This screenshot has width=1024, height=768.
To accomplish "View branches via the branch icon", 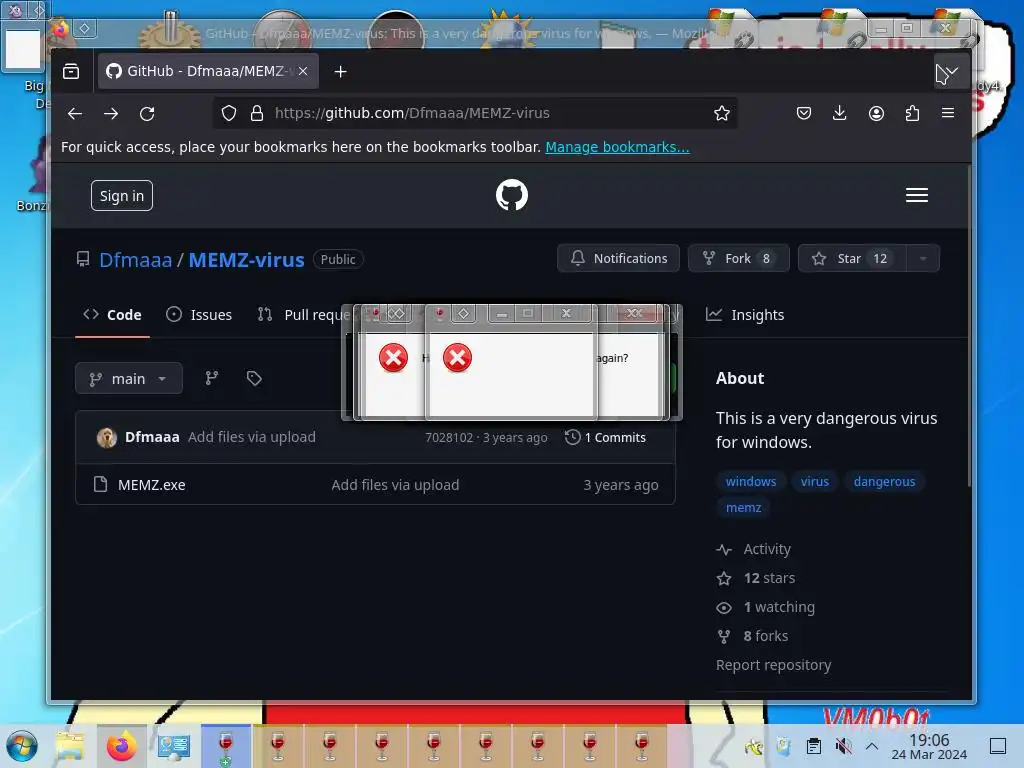I will 212,378.
